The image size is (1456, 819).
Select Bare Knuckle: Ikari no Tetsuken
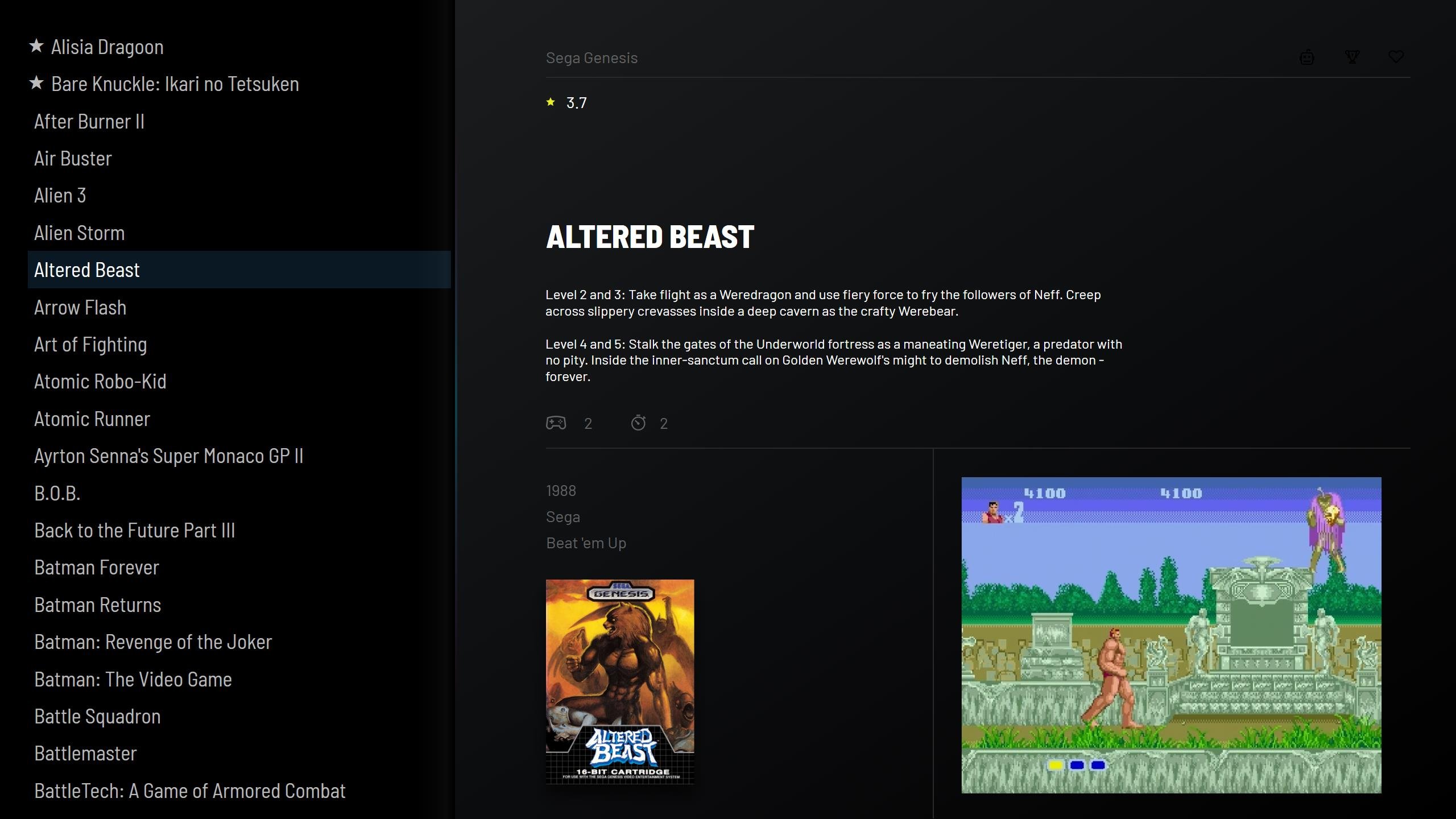(x=175, y=84)
